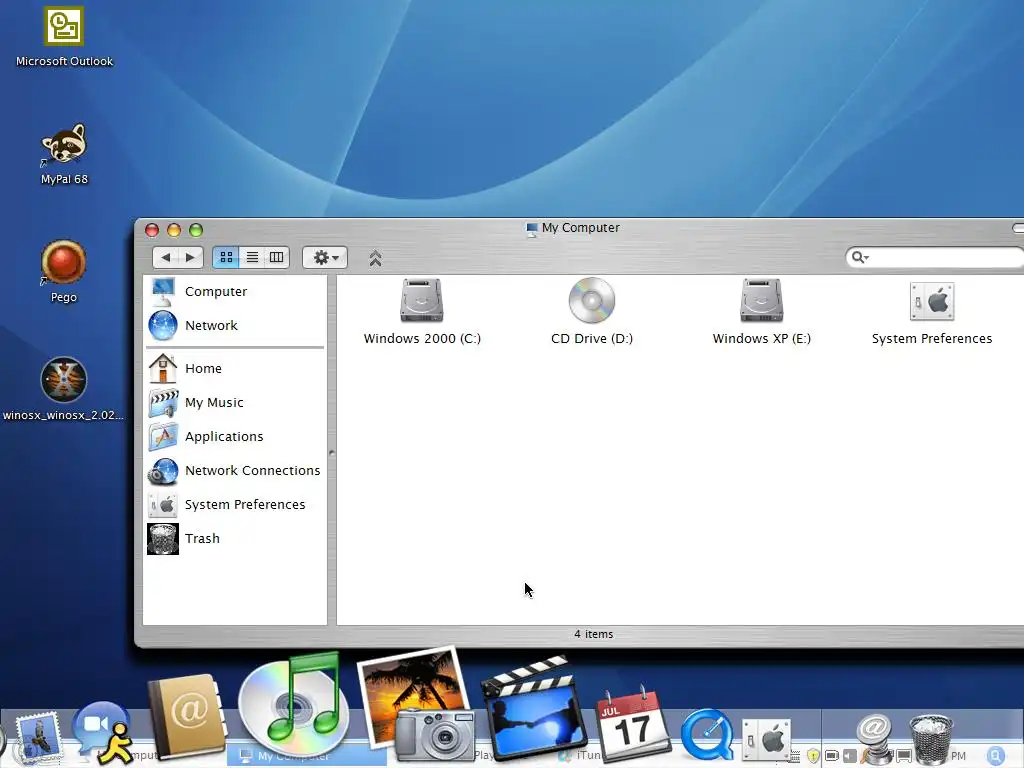Select the Windows XP (E:) drive

pos(761,312)
